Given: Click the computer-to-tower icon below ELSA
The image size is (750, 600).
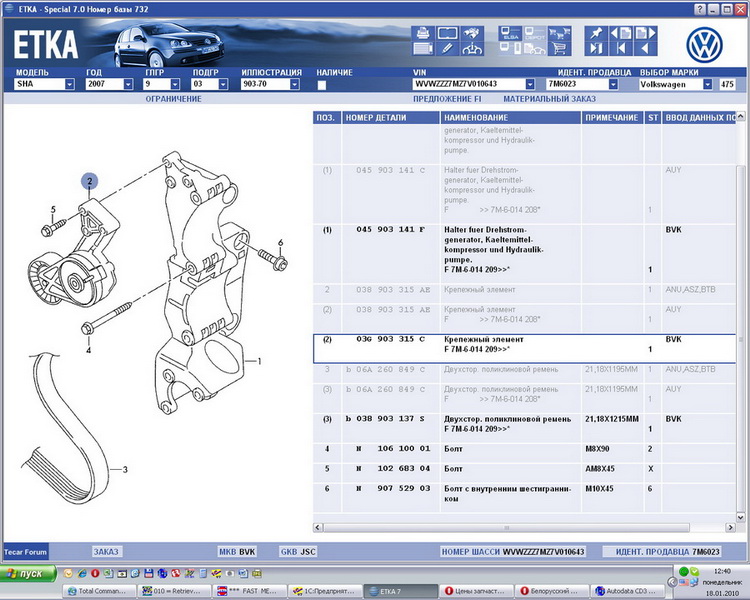Looking at the screenshot, I should (x=510, y=48).
